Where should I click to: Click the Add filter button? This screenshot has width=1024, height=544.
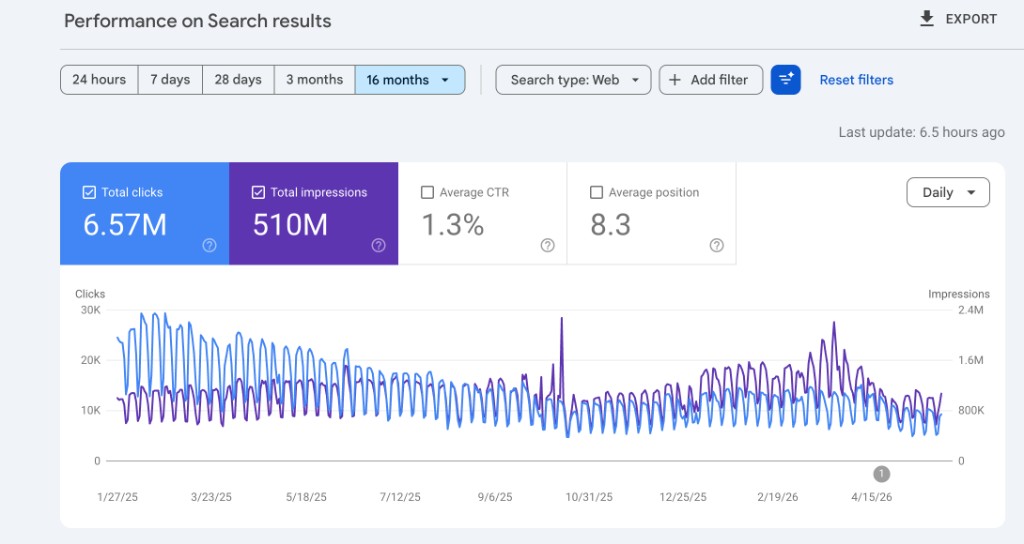[x=711, y=80]
